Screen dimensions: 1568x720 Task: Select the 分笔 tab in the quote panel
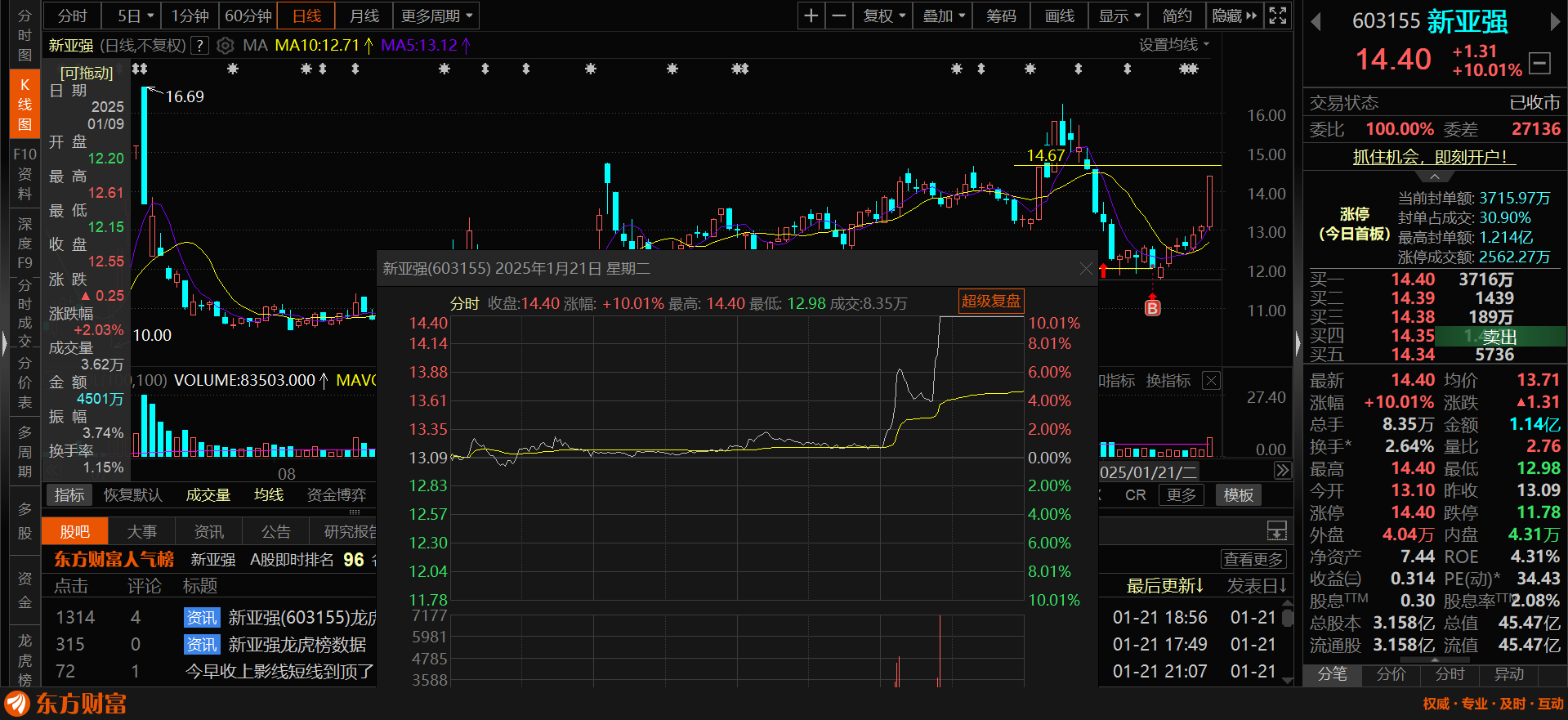pos(1332,674)
